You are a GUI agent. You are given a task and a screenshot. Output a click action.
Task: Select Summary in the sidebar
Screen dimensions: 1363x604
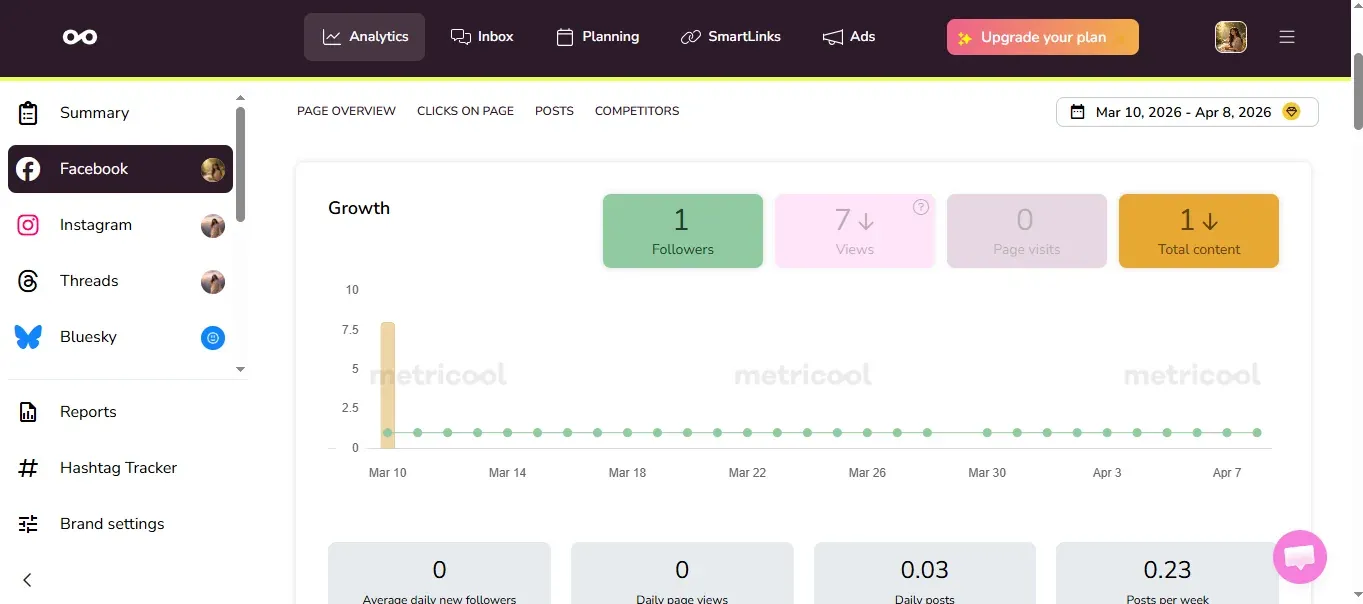pos(120,113)
